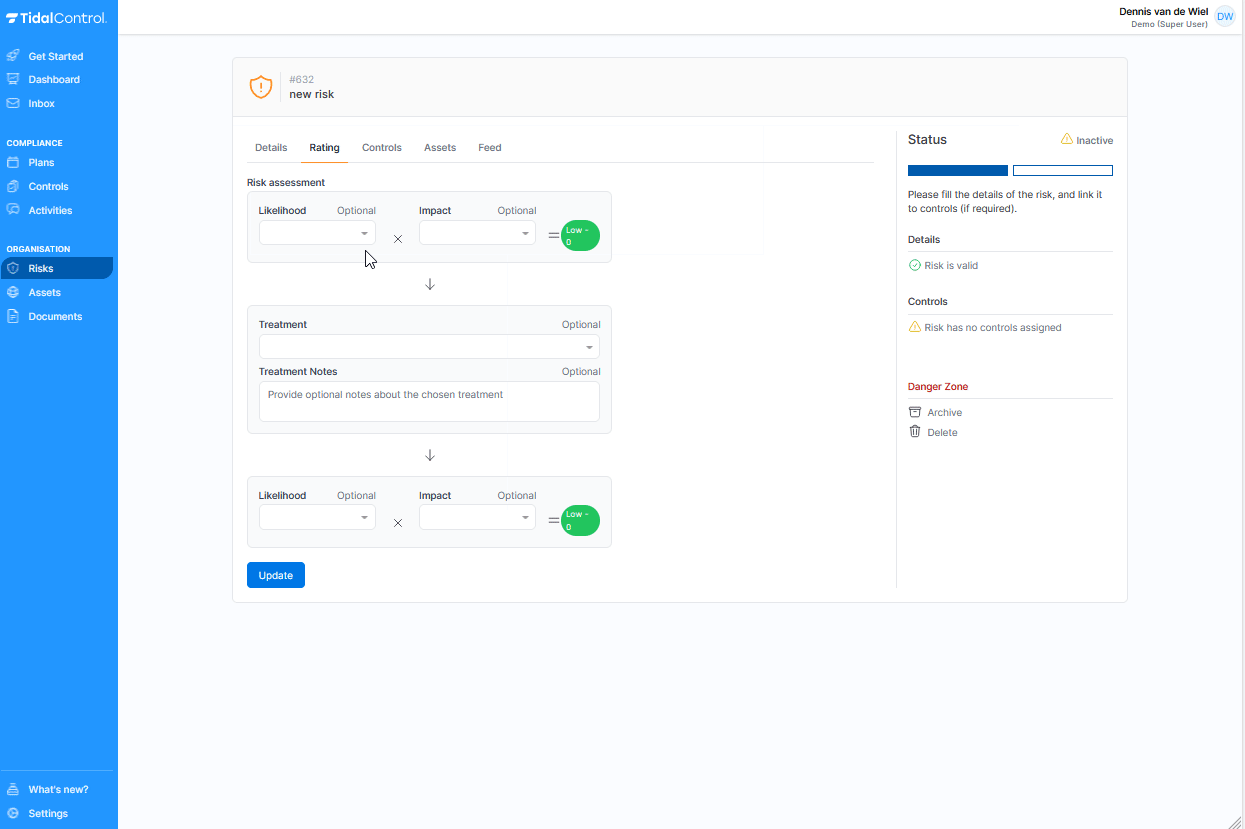The height and width of the screenshot is (829, 1245).
Task: Switch to the Controls tab
Action: 381,147
